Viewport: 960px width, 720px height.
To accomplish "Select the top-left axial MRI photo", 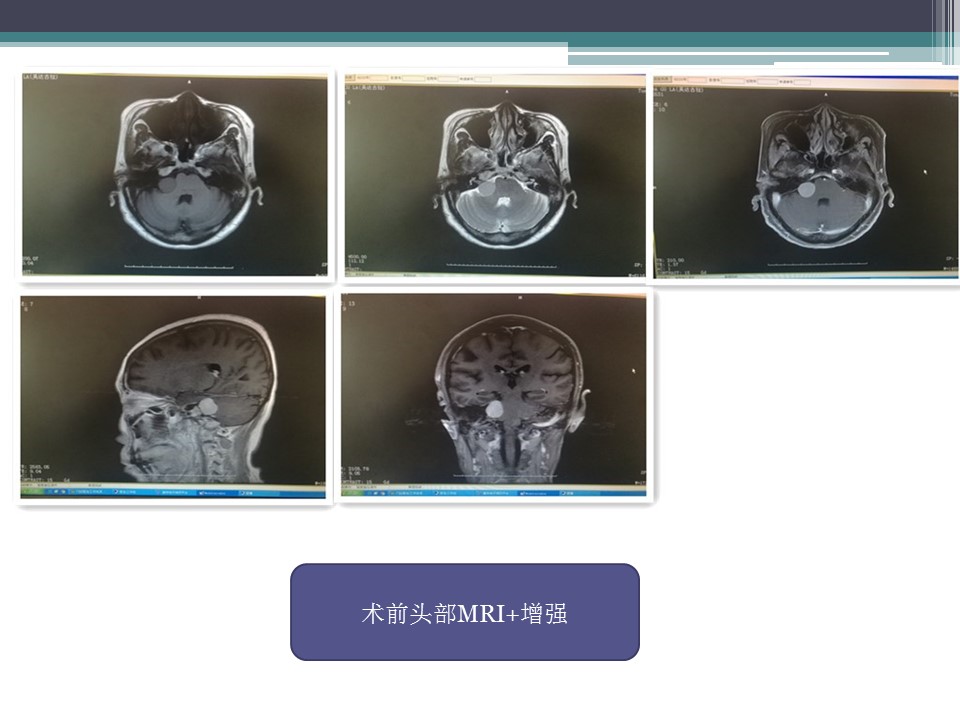I will coord(176,175).
